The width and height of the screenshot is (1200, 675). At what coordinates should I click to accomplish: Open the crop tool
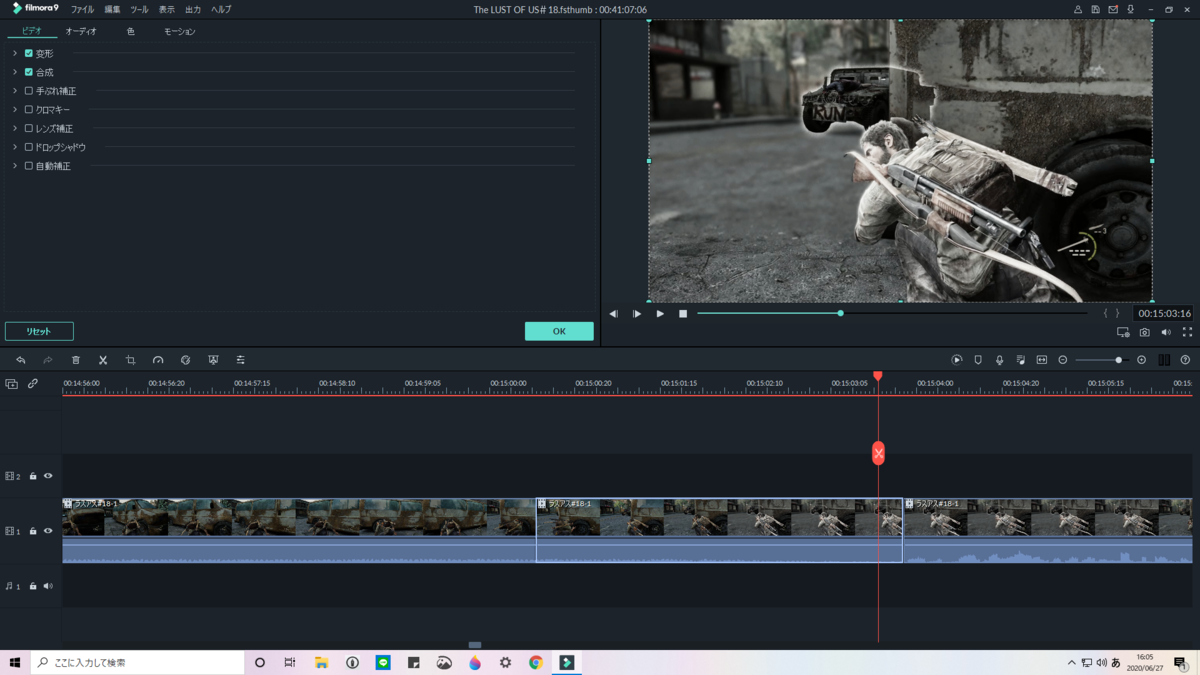click(130, 360)
